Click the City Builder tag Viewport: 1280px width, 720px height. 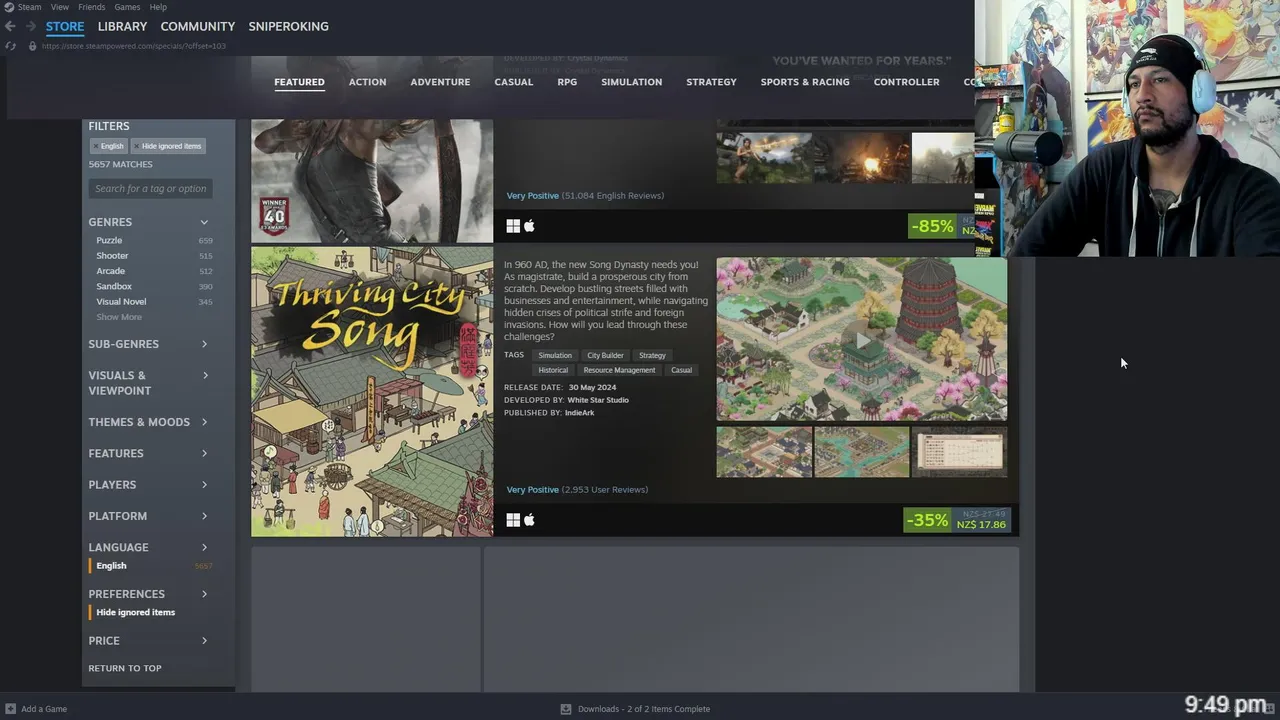(605, 355)
